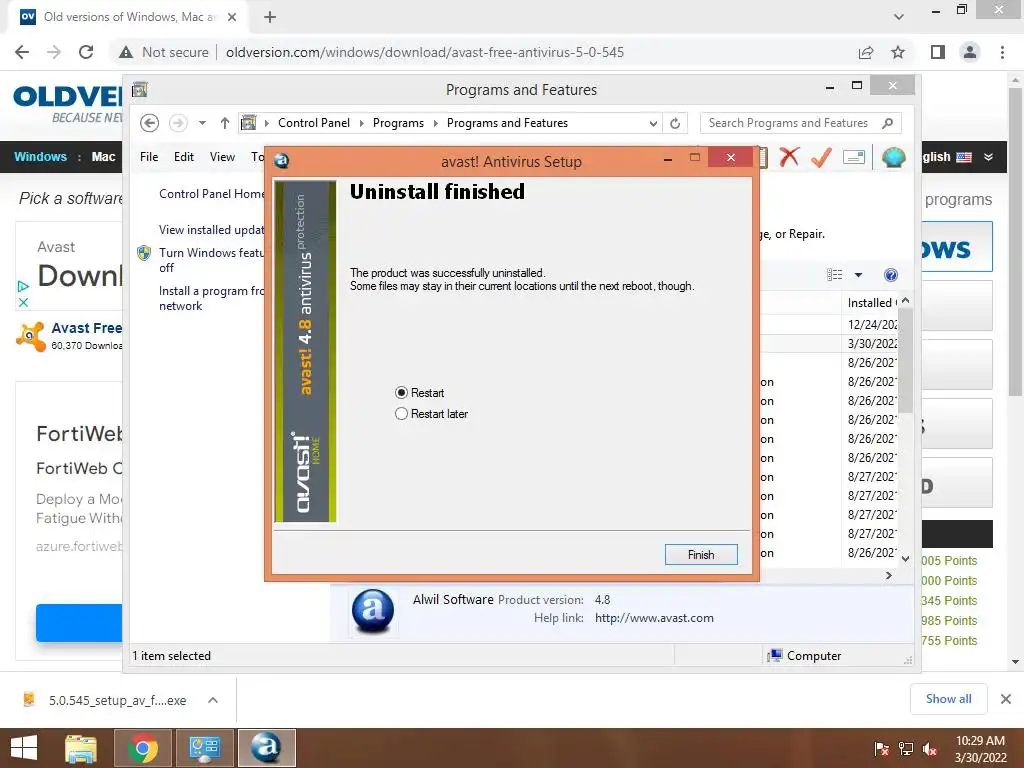Toggle Chrome side panel icon
The image size is (1024, 768).
[x=938, y=52]
